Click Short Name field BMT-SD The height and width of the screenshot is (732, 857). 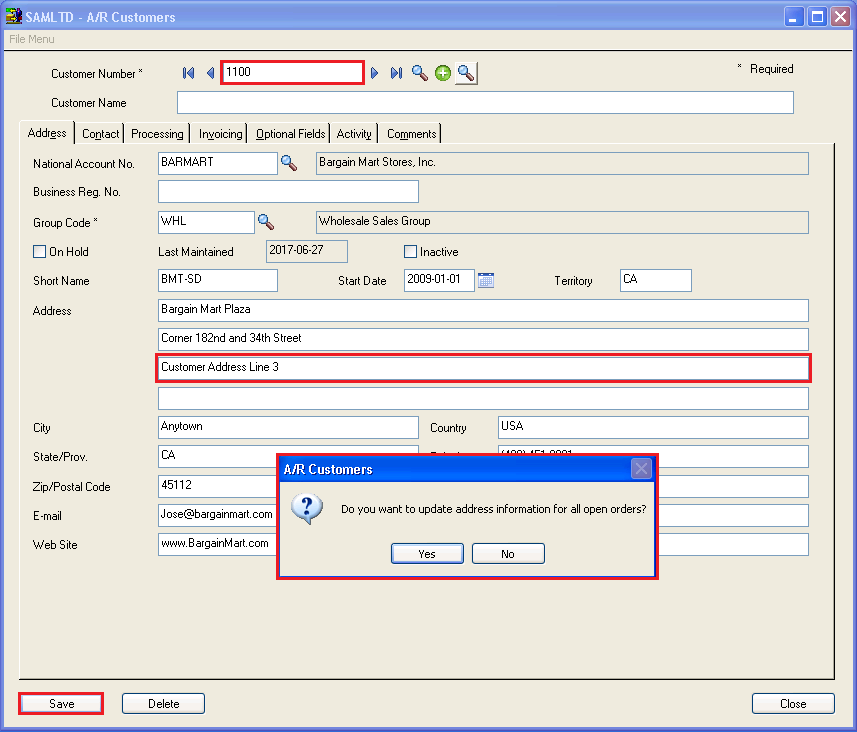pos(218,280)
